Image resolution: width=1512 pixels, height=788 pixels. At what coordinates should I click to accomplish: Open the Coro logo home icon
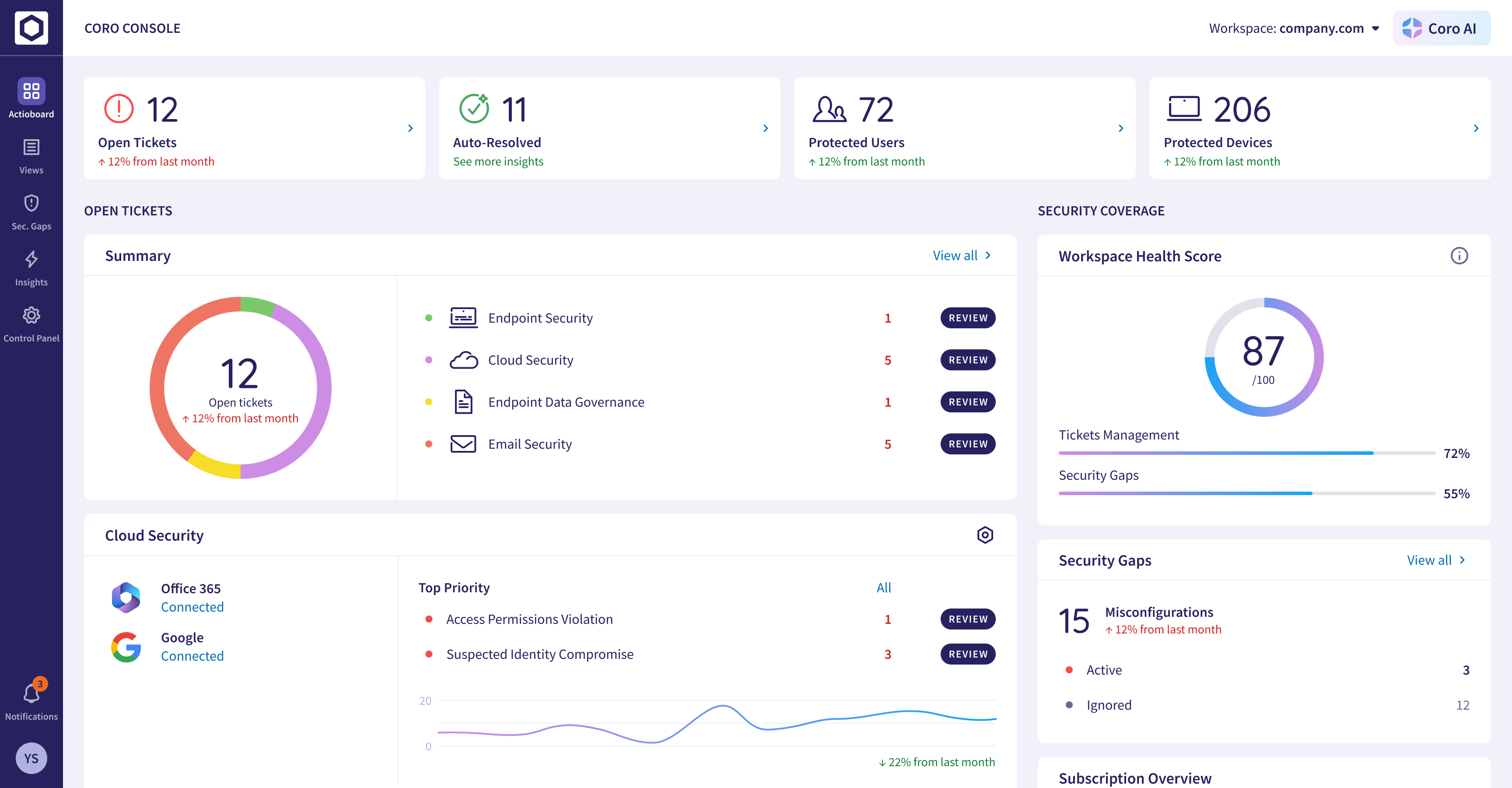click(31, 28)
